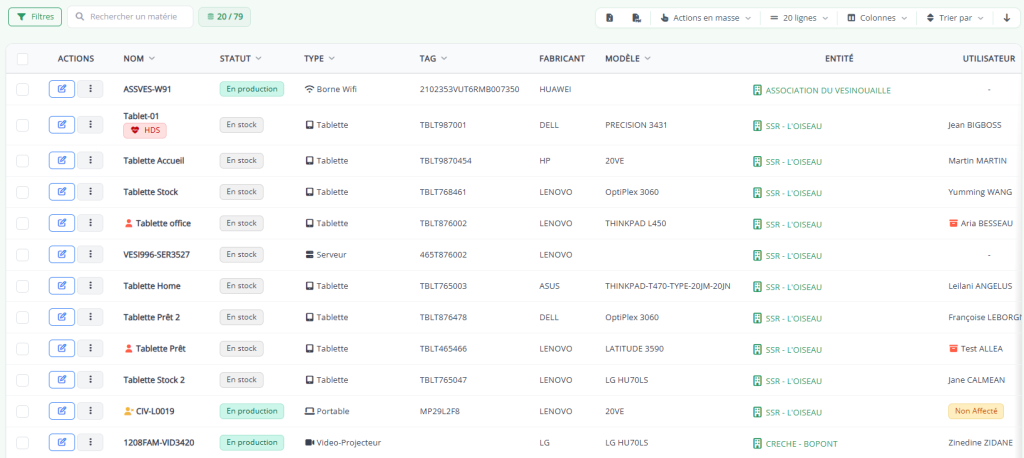This screenshot has height=458, width=1024.
Task: Expand the TYPE column header menu
Action: [332, 59]
